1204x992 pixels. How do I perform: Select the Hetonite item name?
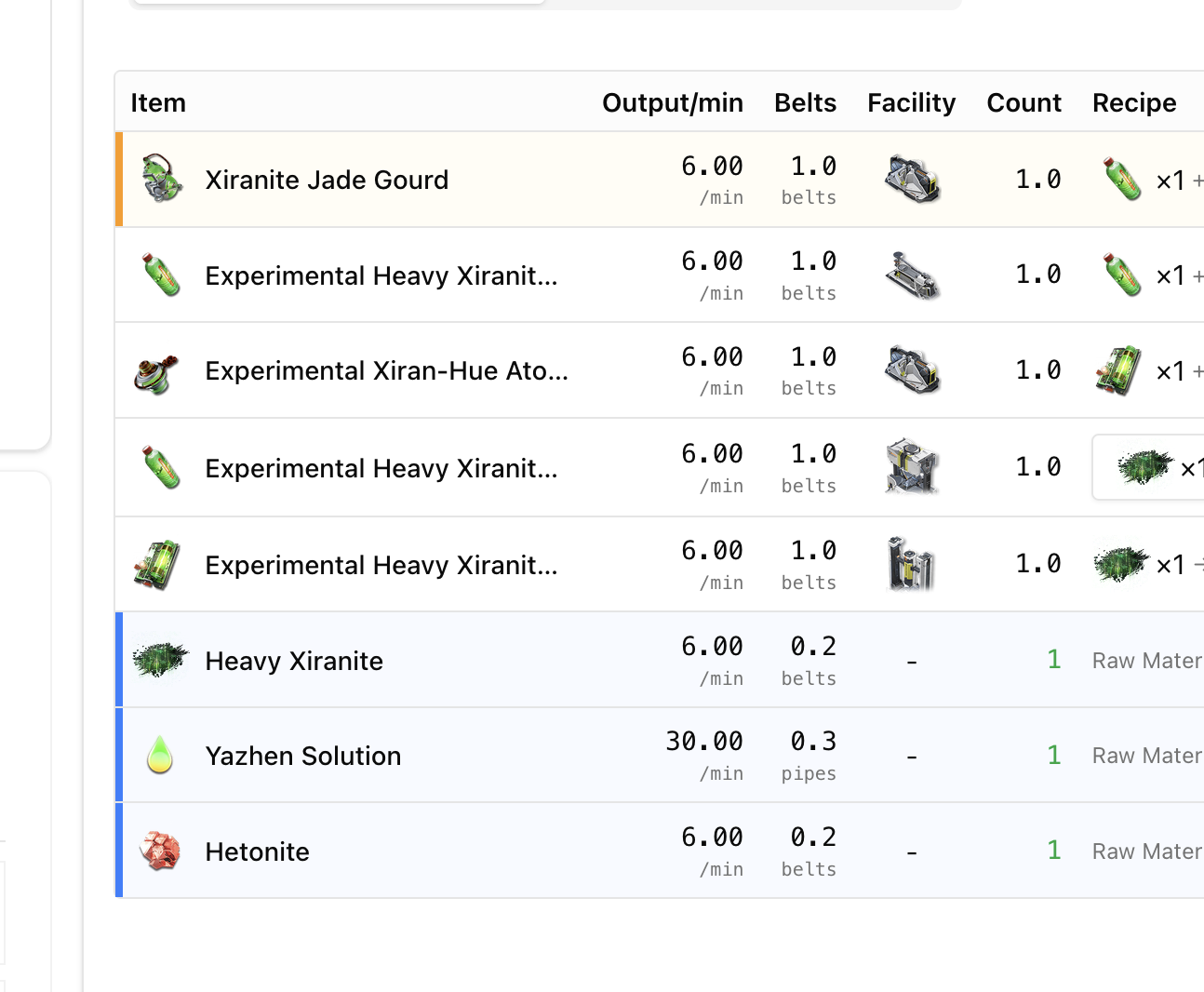point(257,851)
